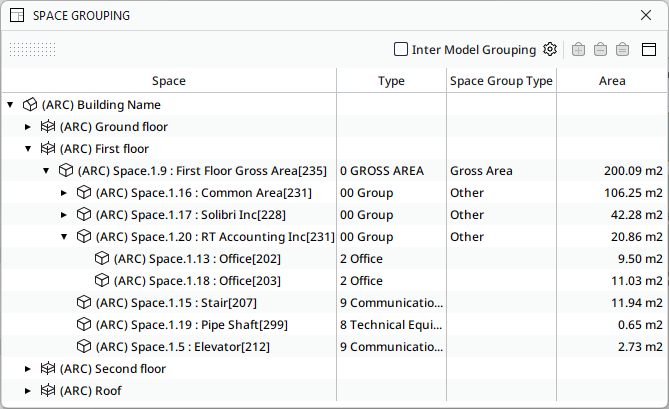Screen dimensions: 669x409
Task: Sort by the Space column header
Action: [169, 81]
